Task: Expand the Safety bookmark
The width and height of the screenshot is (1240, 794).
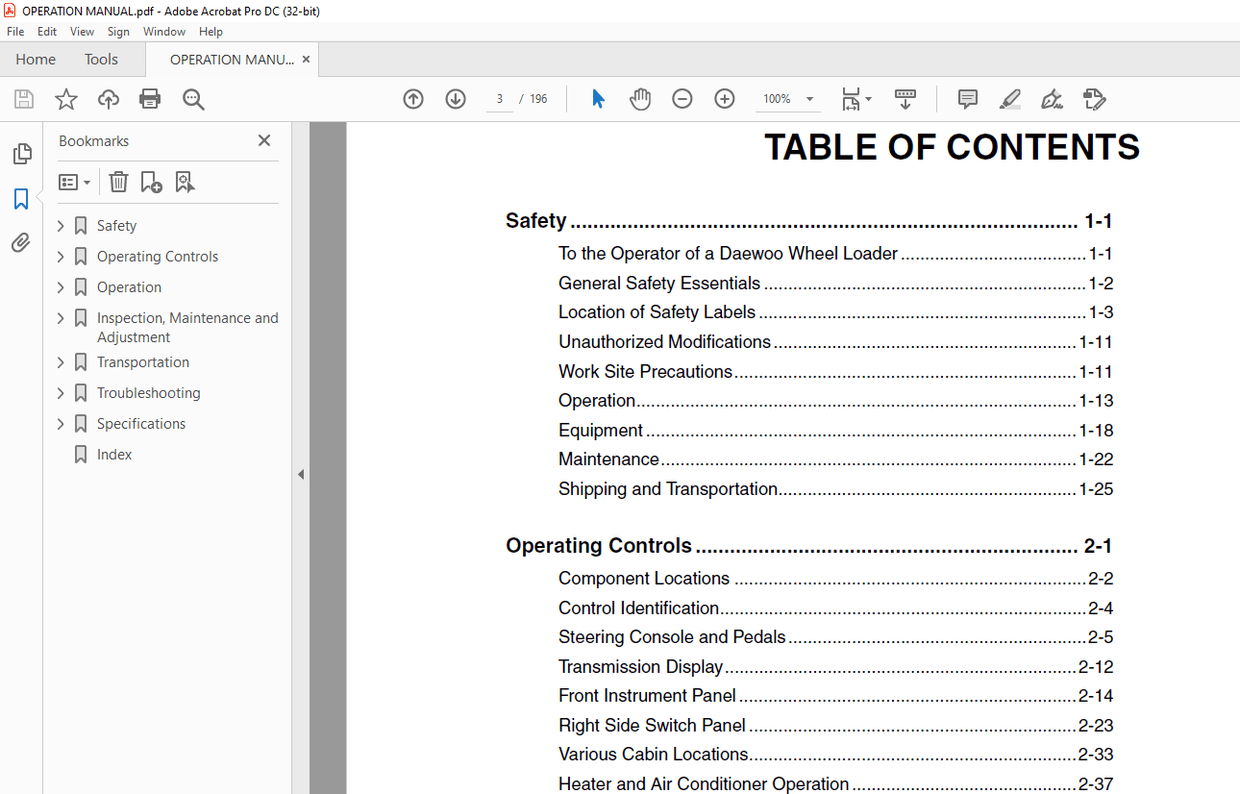Action: [61, 226]
